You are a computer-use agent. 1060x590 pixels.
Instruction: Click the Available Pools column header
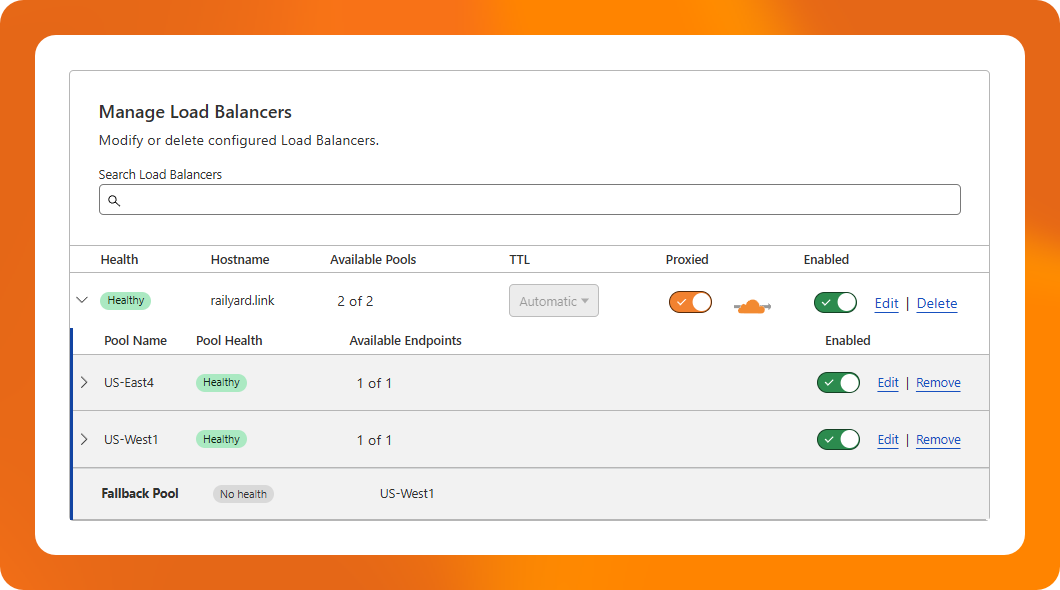point(373,260)
